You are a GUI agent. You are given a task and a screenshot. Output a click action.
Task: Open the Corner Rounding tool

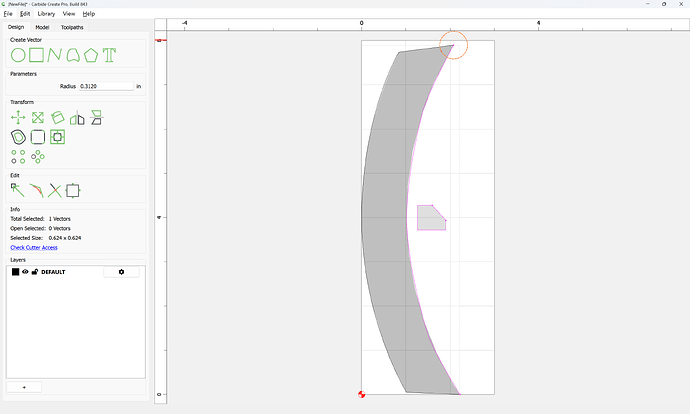pyautogui.click(x=38, y=137)
